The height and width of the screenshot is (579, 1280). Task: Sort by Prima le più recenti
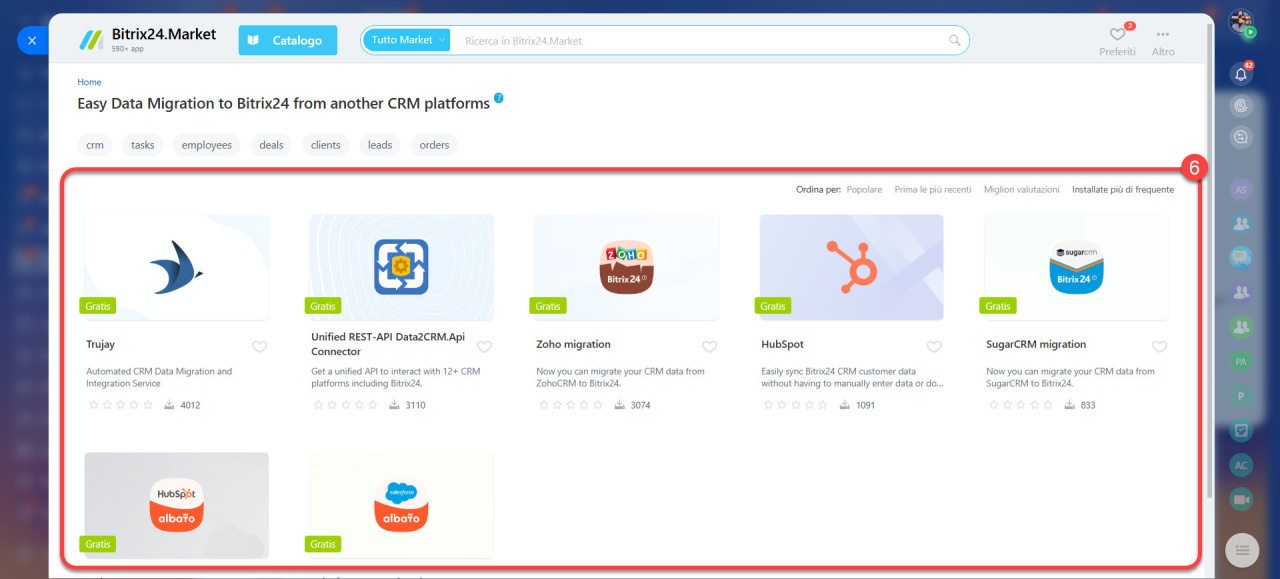coord(933,189)
